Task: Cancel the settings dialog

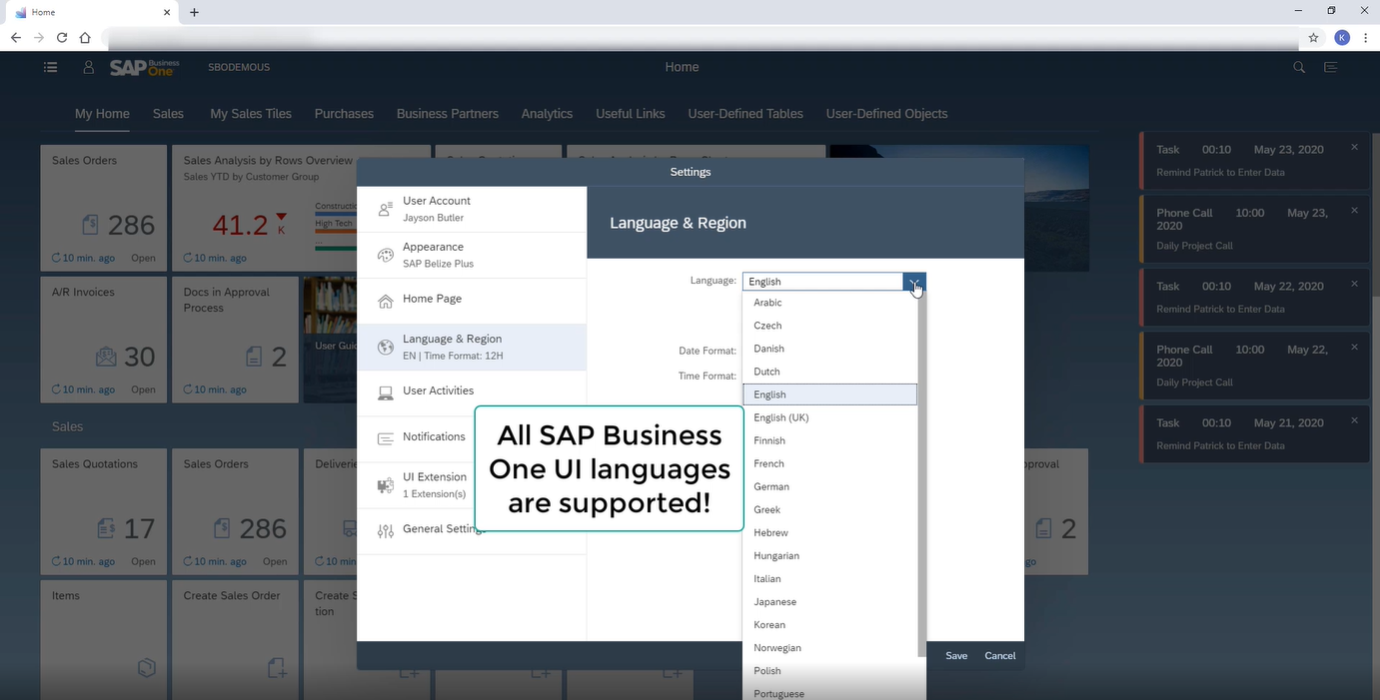Action: click(x=1000, y=656)
